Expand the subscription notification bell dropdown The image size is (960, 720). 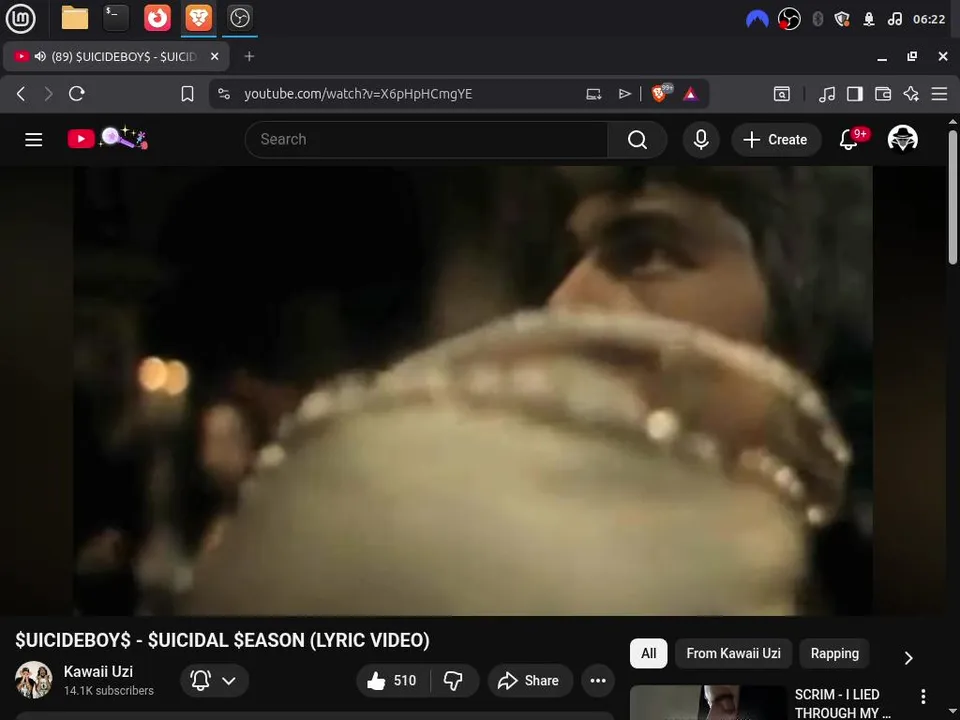coord(214,680)
